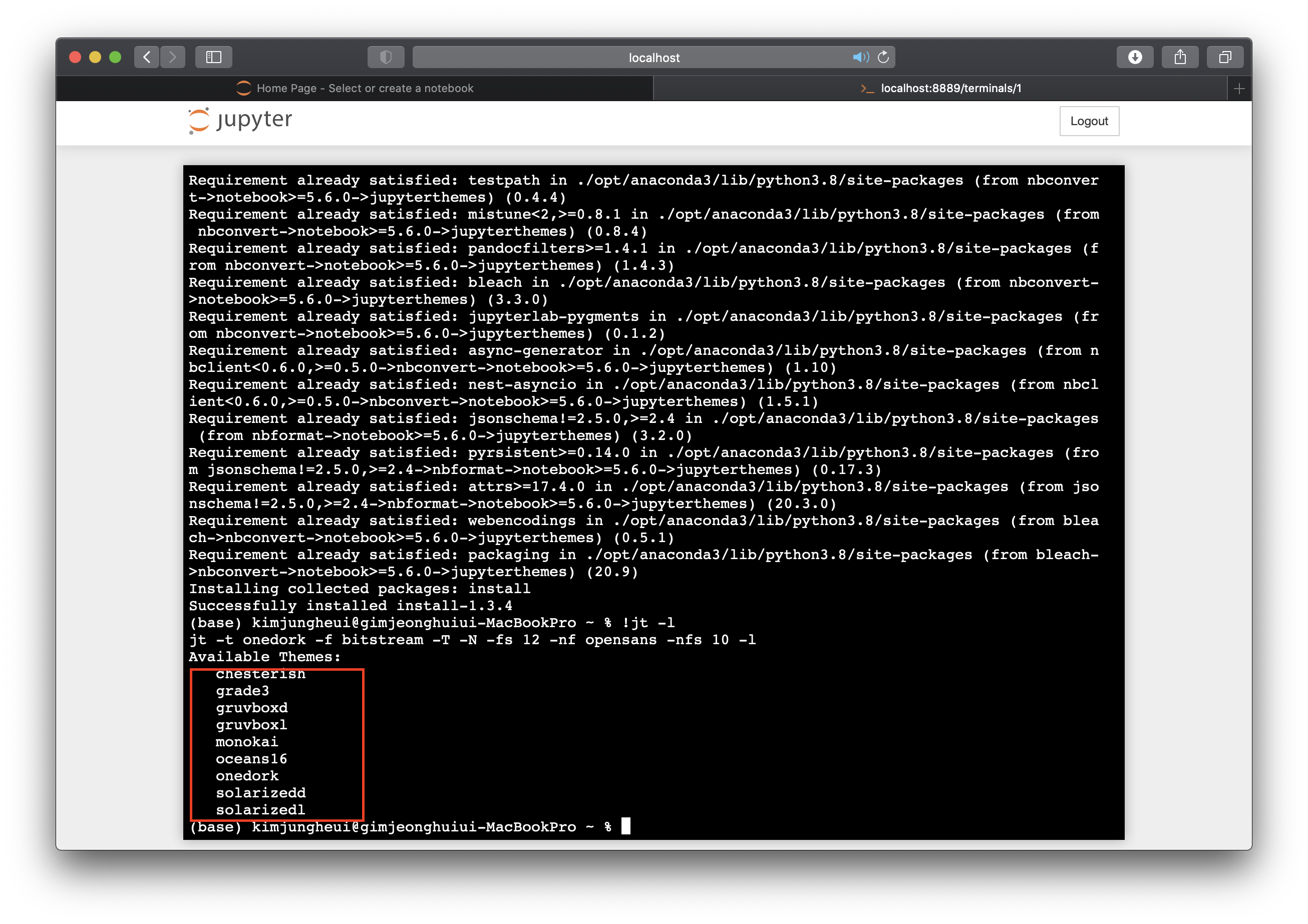Add a new tab with the plus button

[1239, 89]
